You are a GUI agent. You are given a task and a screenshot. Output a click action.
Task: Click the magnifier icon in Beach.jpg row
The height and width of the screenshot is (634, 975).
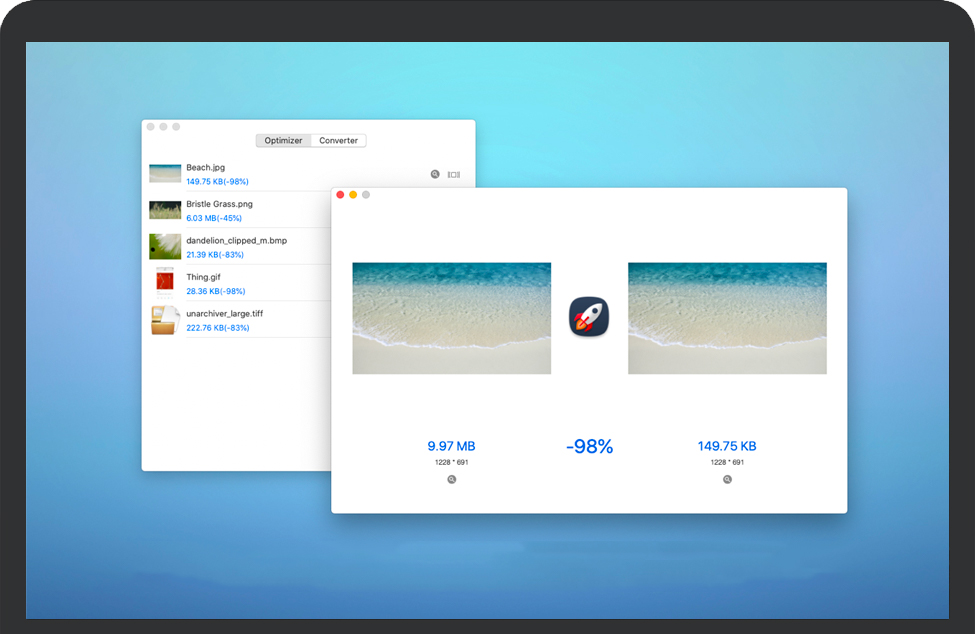(435, 174)
